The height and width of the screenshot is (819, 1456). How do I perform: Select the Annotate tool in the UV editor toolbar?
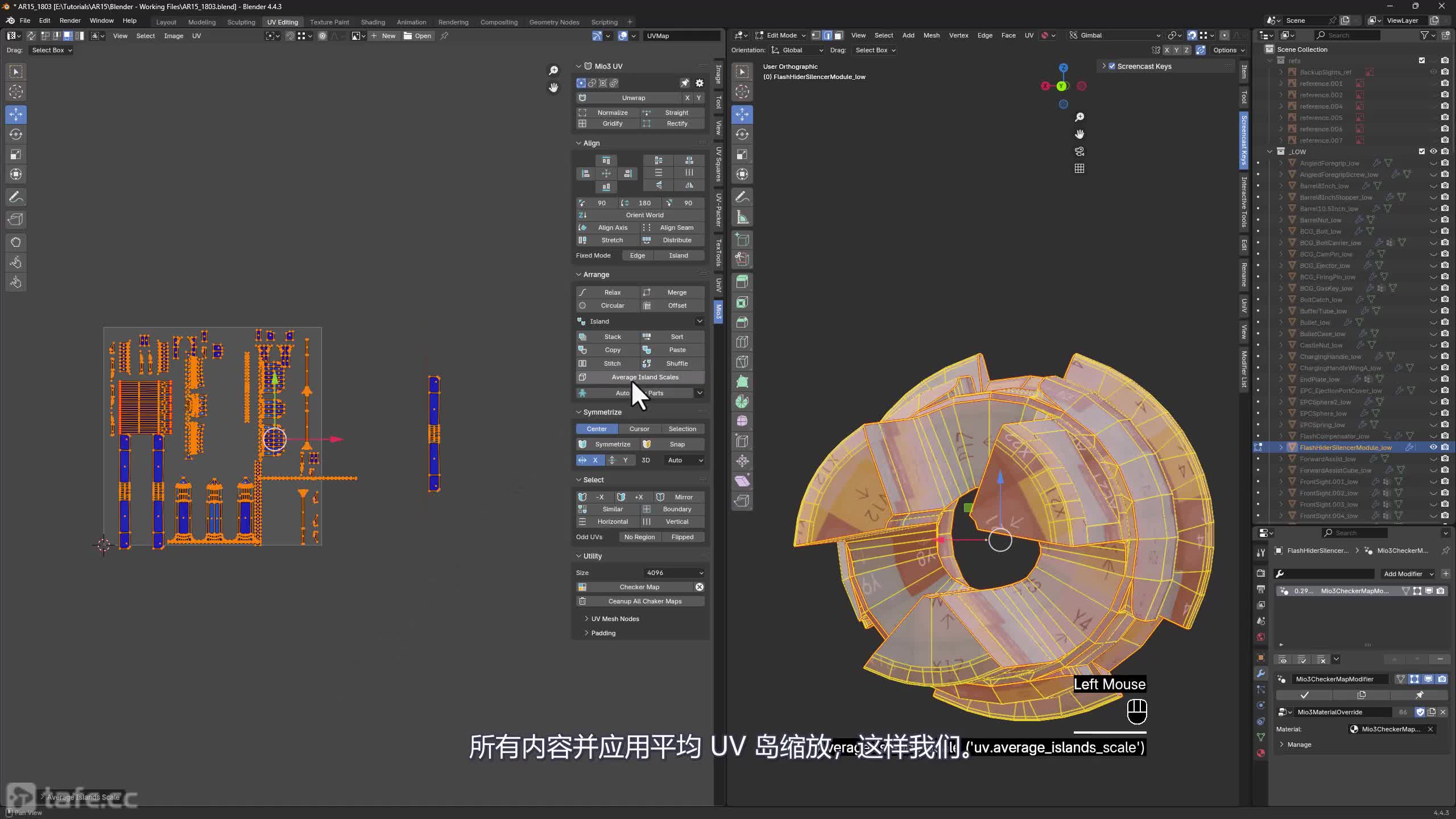click(x=16, y=197)
